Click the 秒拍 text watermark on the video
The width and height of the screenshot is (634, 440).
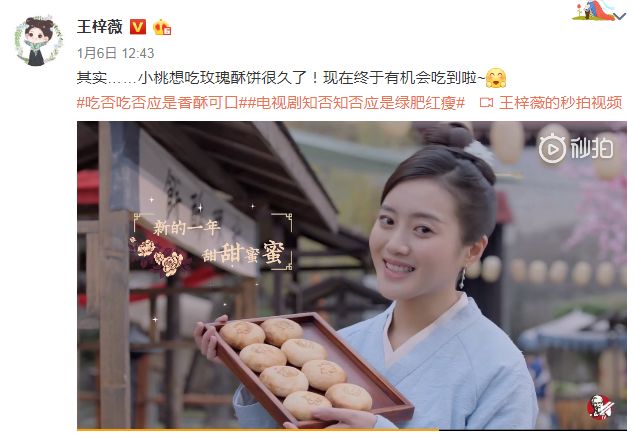coord(592,148)
